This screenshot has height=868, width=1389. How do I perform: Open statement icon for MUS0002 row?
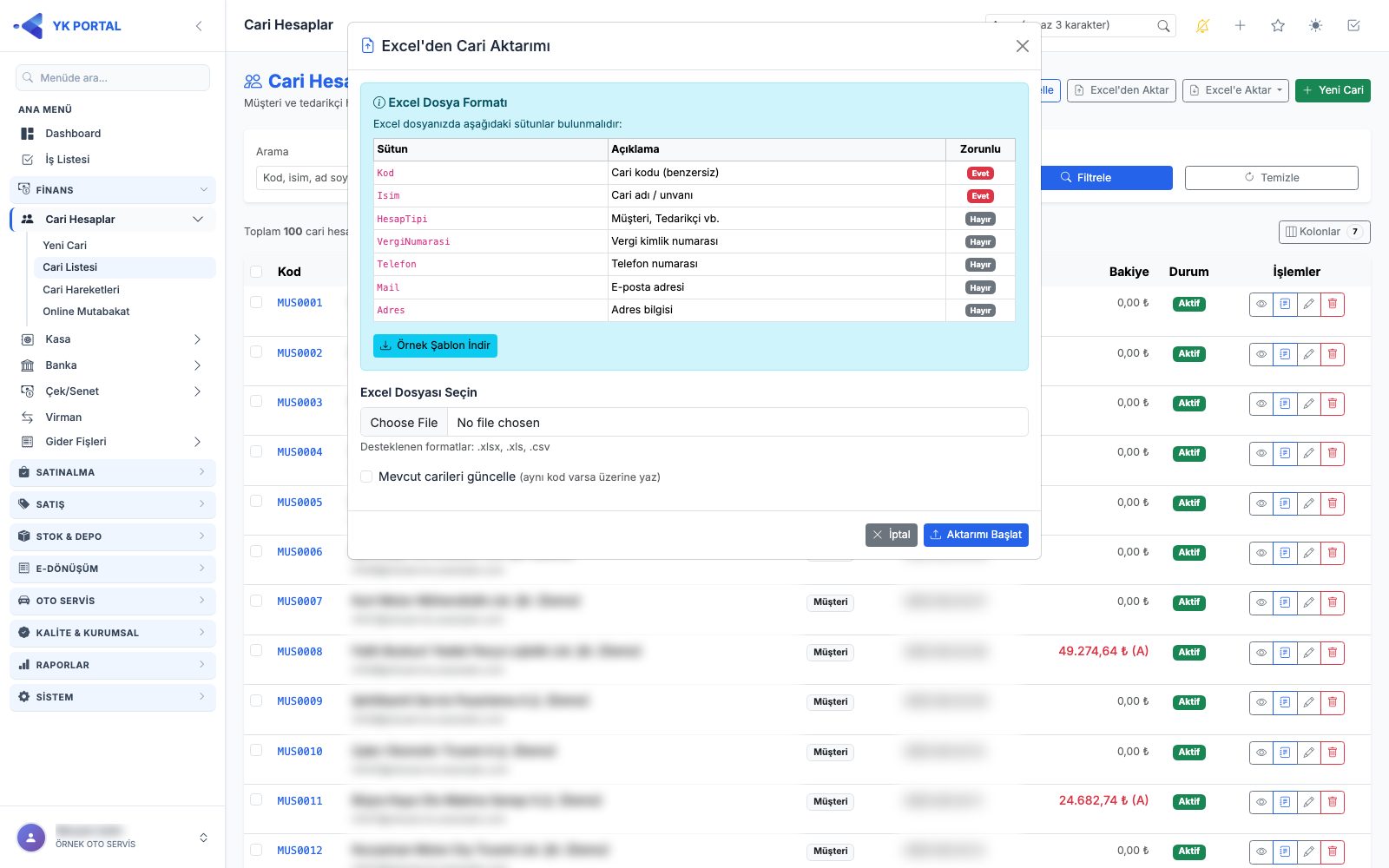tap(1285, 354)
